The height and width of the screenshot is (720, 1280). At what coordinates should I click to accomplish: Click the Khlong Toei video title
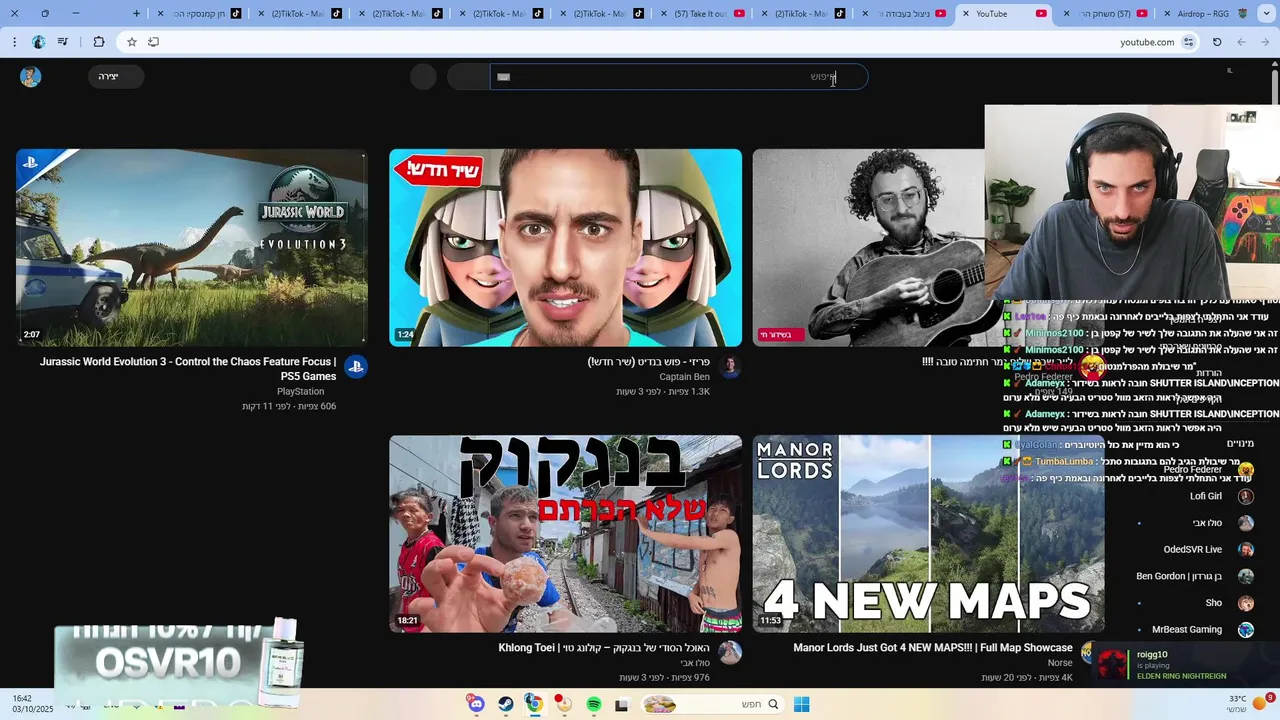click(x=604, y=648)
